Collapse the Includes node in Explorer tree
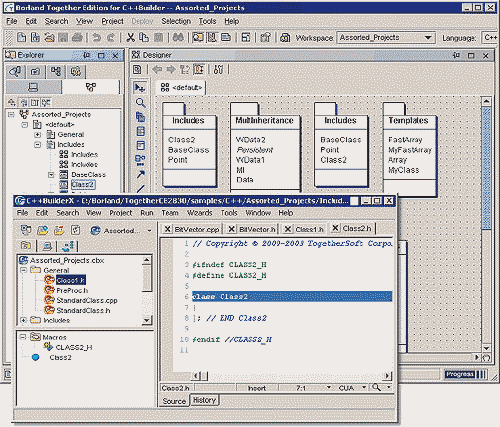This screenshot has height=427, width=500. tap(37, 145)
